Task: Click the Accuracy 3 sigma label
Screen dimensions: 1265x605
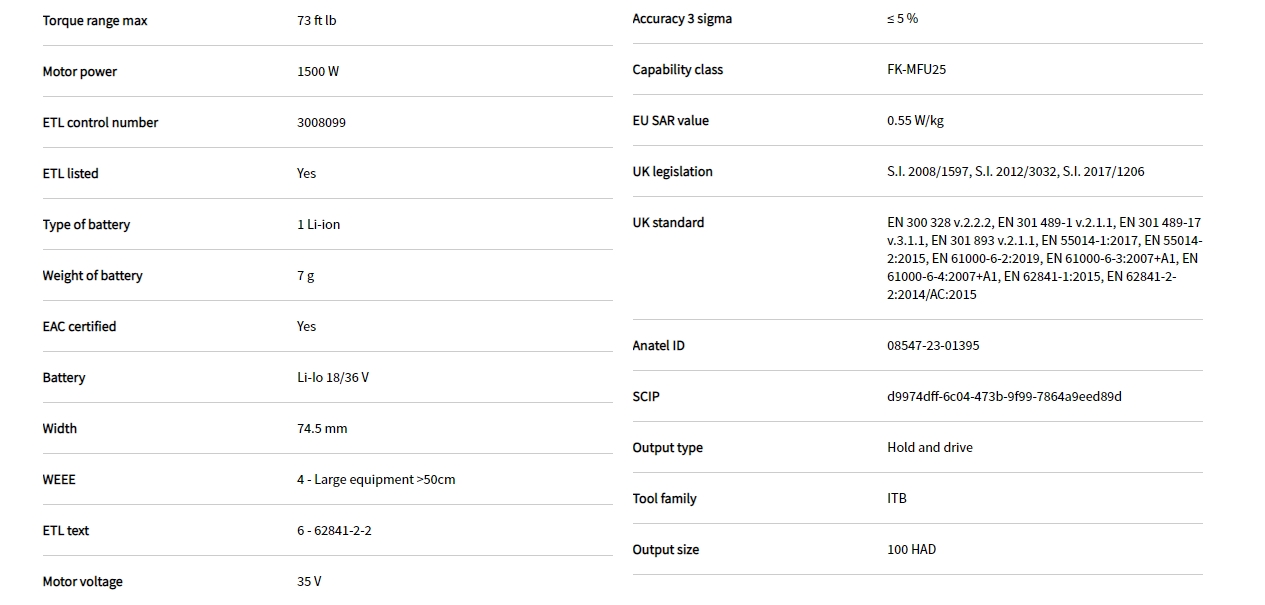Action: pos(682,19)
